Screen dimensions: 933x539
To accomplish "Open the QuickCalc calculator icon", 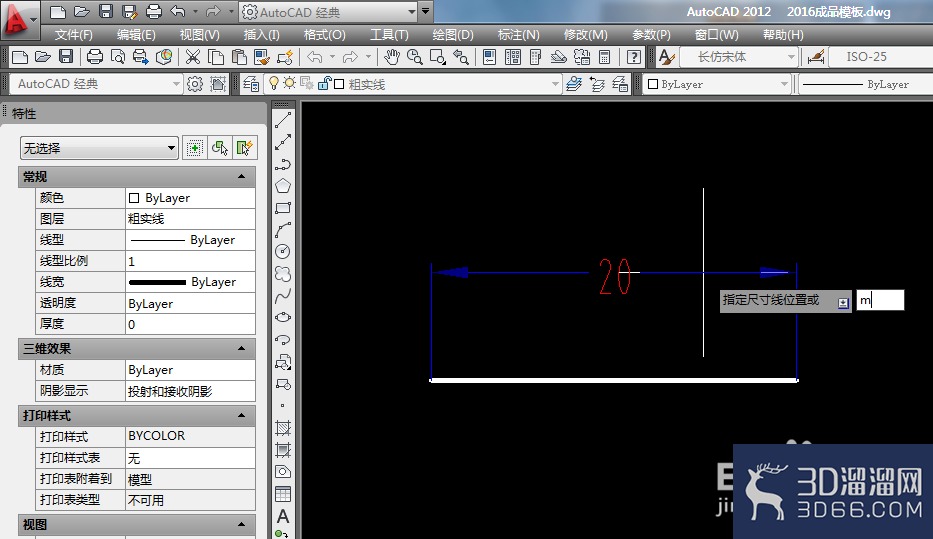I will (605, 57).
